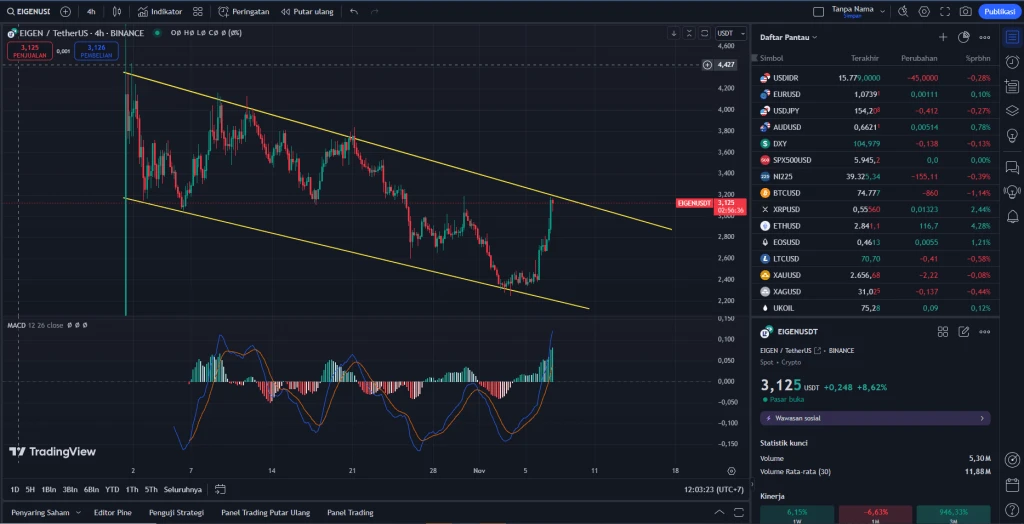This screenshot has height=524, width=1024.
Task: Select the ETHUSD watchlist row
Action: pyautogui.click(x=875, y=225)
